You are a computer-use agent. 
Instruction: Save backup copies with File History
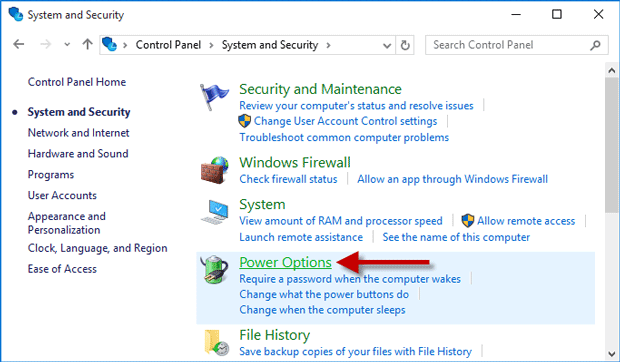click(355, 351)
